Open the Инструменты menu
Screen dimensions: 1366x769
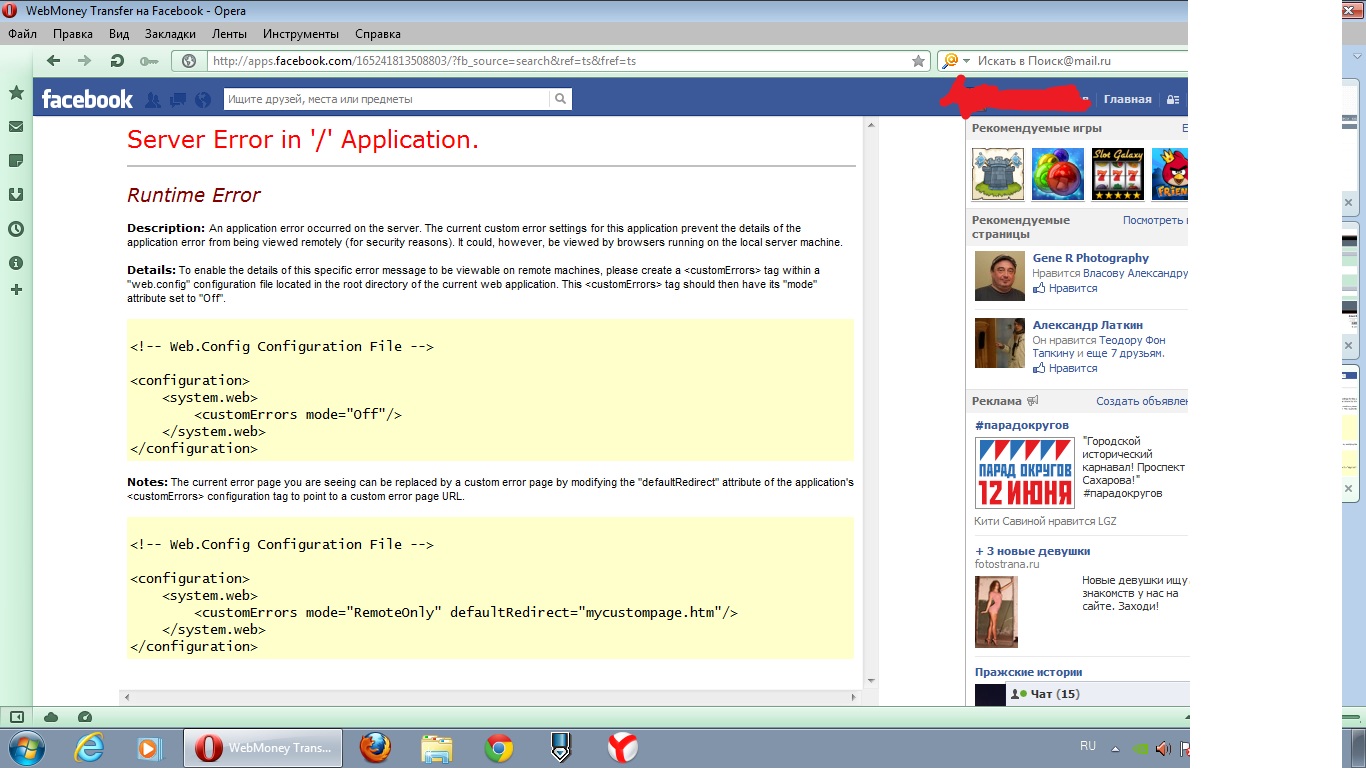click(x=300, y=34)
